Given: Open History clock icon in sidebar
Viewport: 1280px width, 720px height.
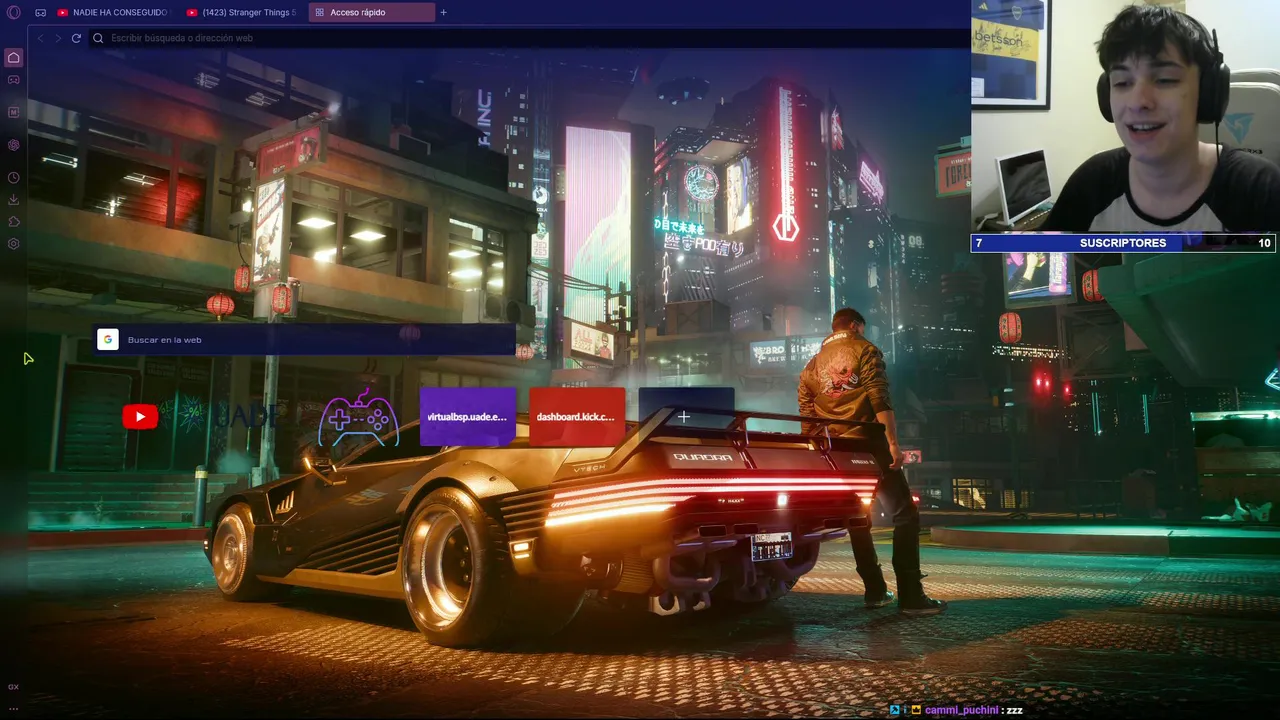Looking at the screenshot, I should (x=13, y=178).
